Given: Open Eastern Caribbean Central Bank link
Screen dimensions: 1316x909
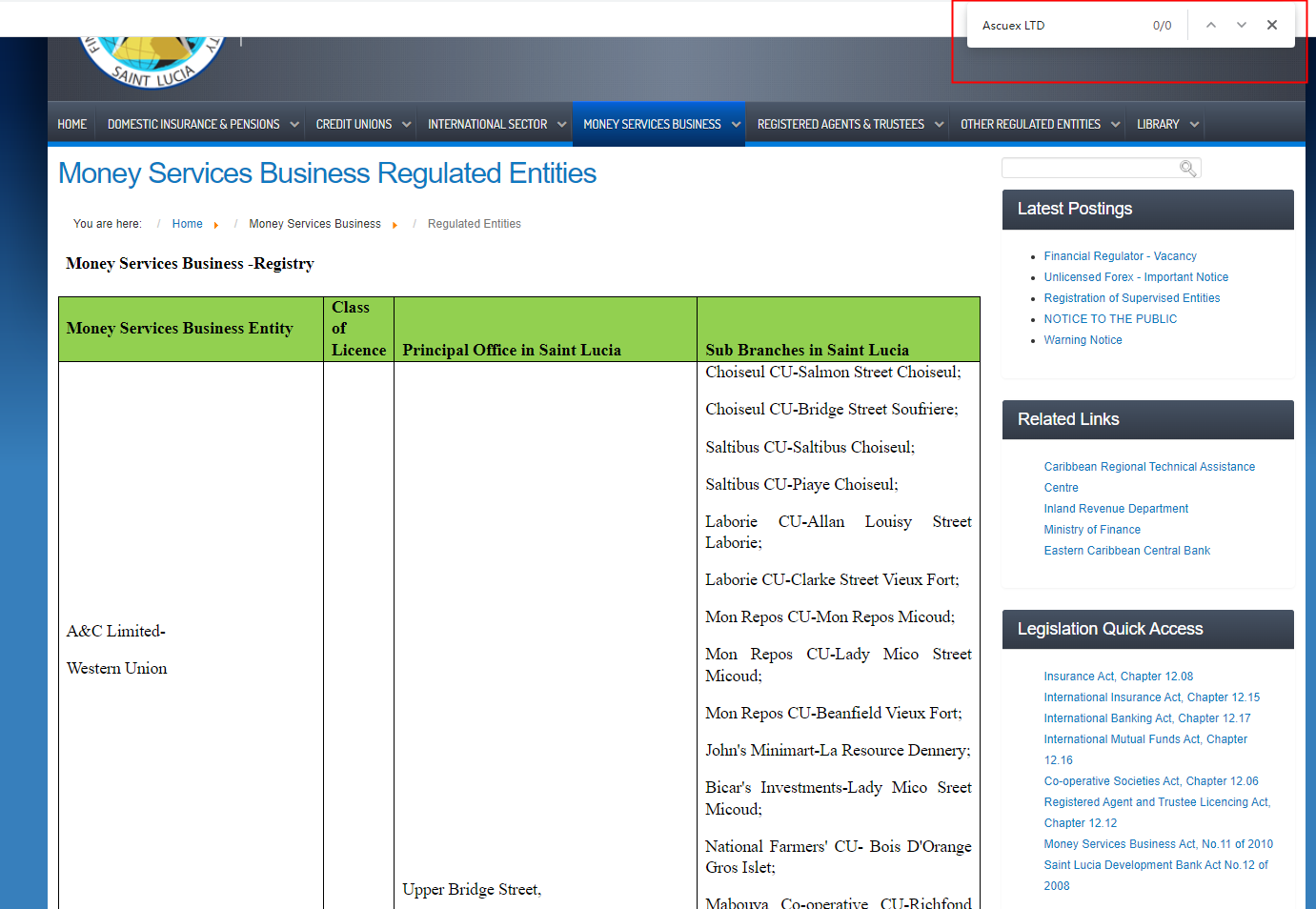Looking at the screenshot, I should click(1126, 551).
